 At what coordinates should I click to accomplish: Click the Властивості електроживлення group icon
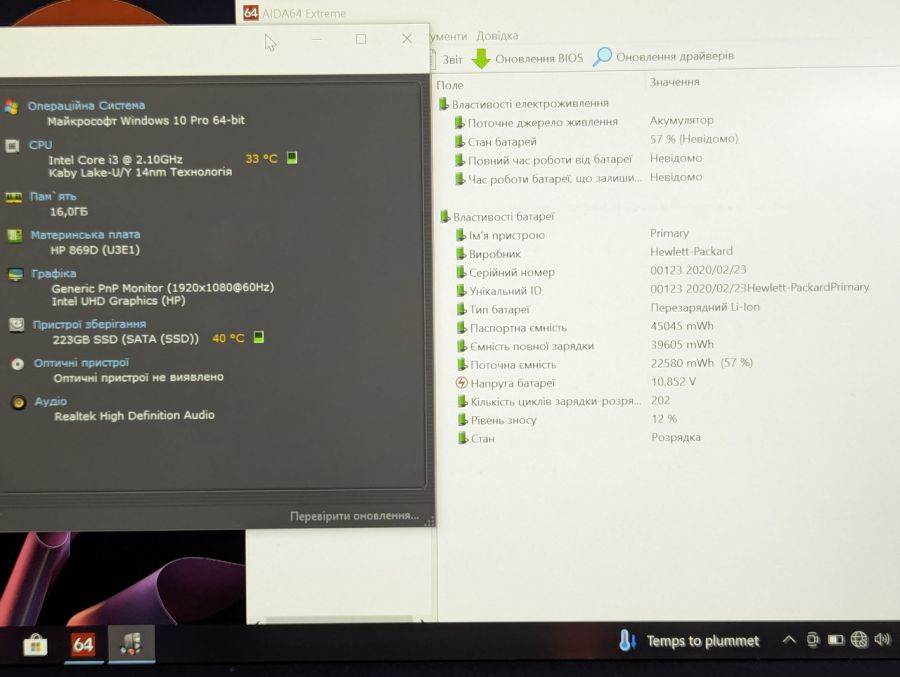(x=443, y=104)
